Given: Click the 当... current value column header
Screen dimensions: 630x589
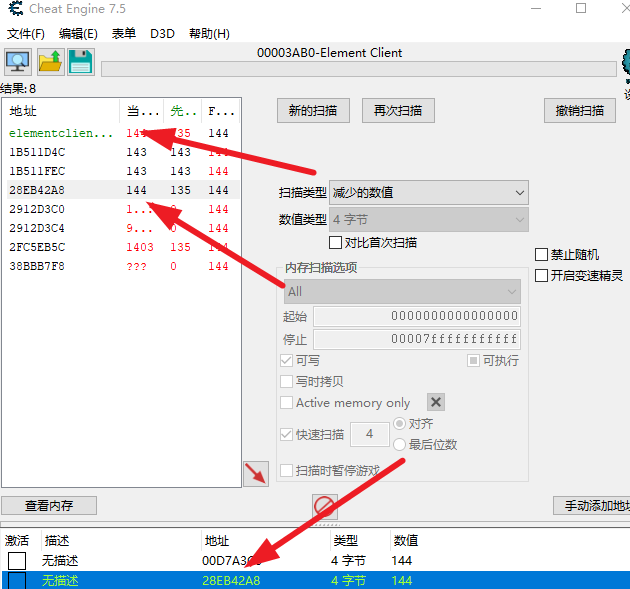Looking at the screenshot, I should point(142,111).
